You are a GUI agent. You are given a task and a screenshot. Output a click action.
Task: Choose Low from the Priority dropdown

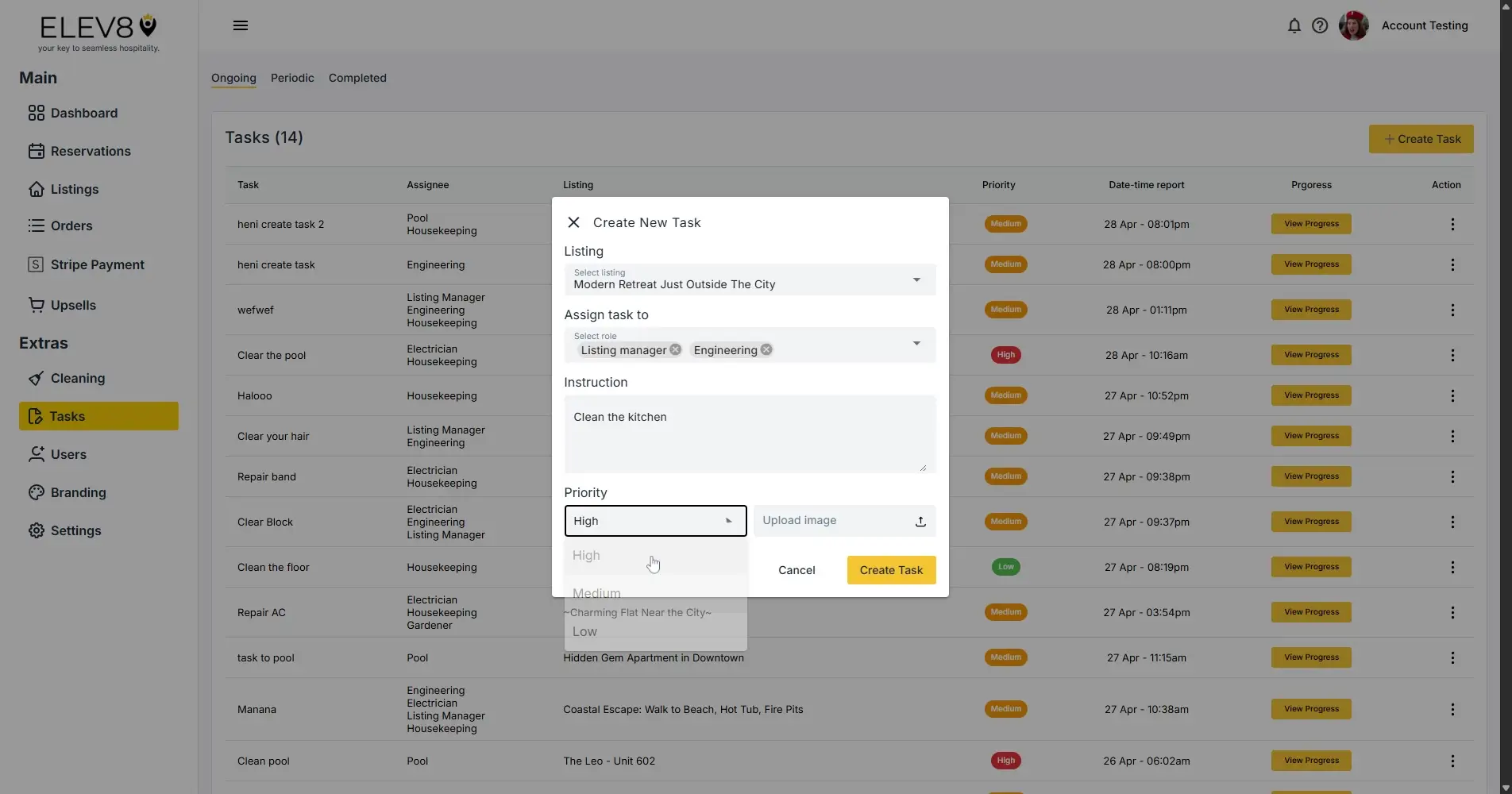coord(584,631)
